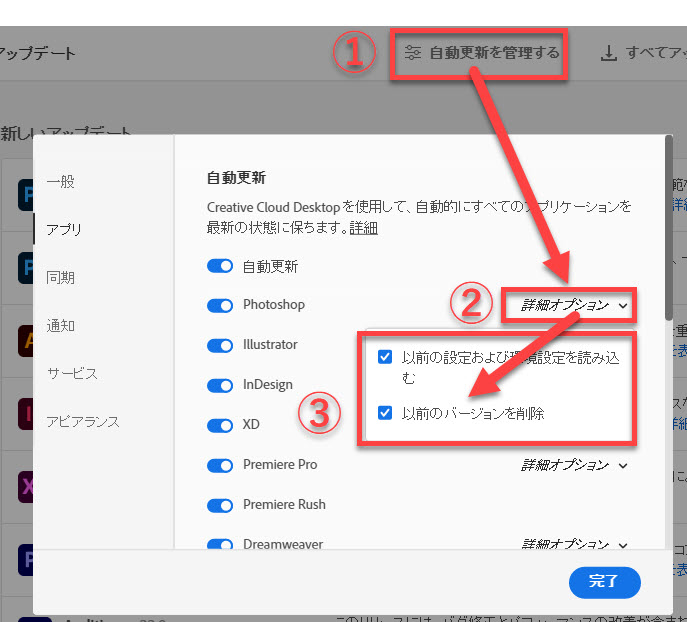Expand Premiere Pro 詳細オプション dropdown
The height and width of the screenshot is (622, 687).
574,465
